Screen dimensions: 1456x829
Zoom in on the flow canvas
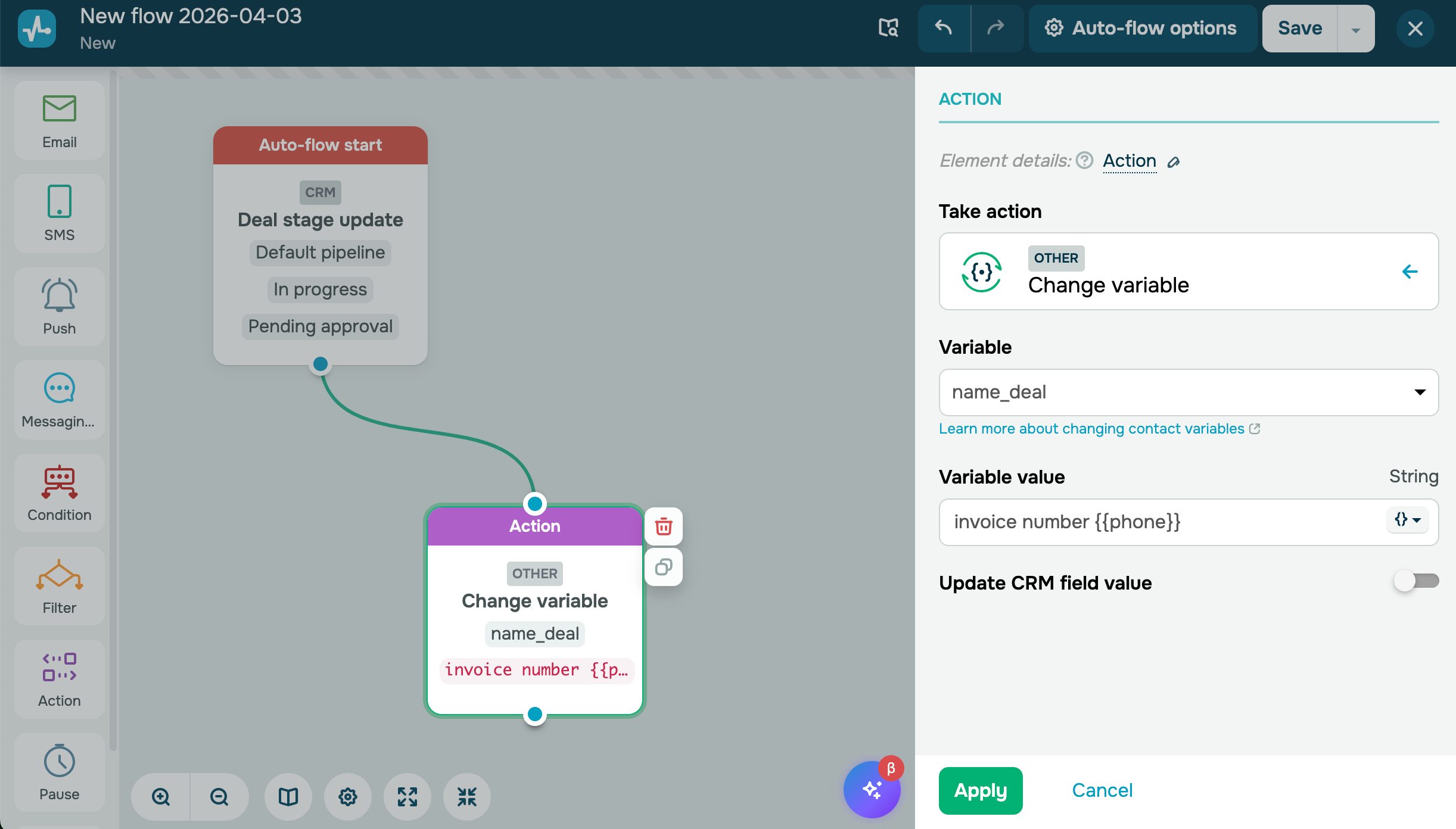pos(161,796)
